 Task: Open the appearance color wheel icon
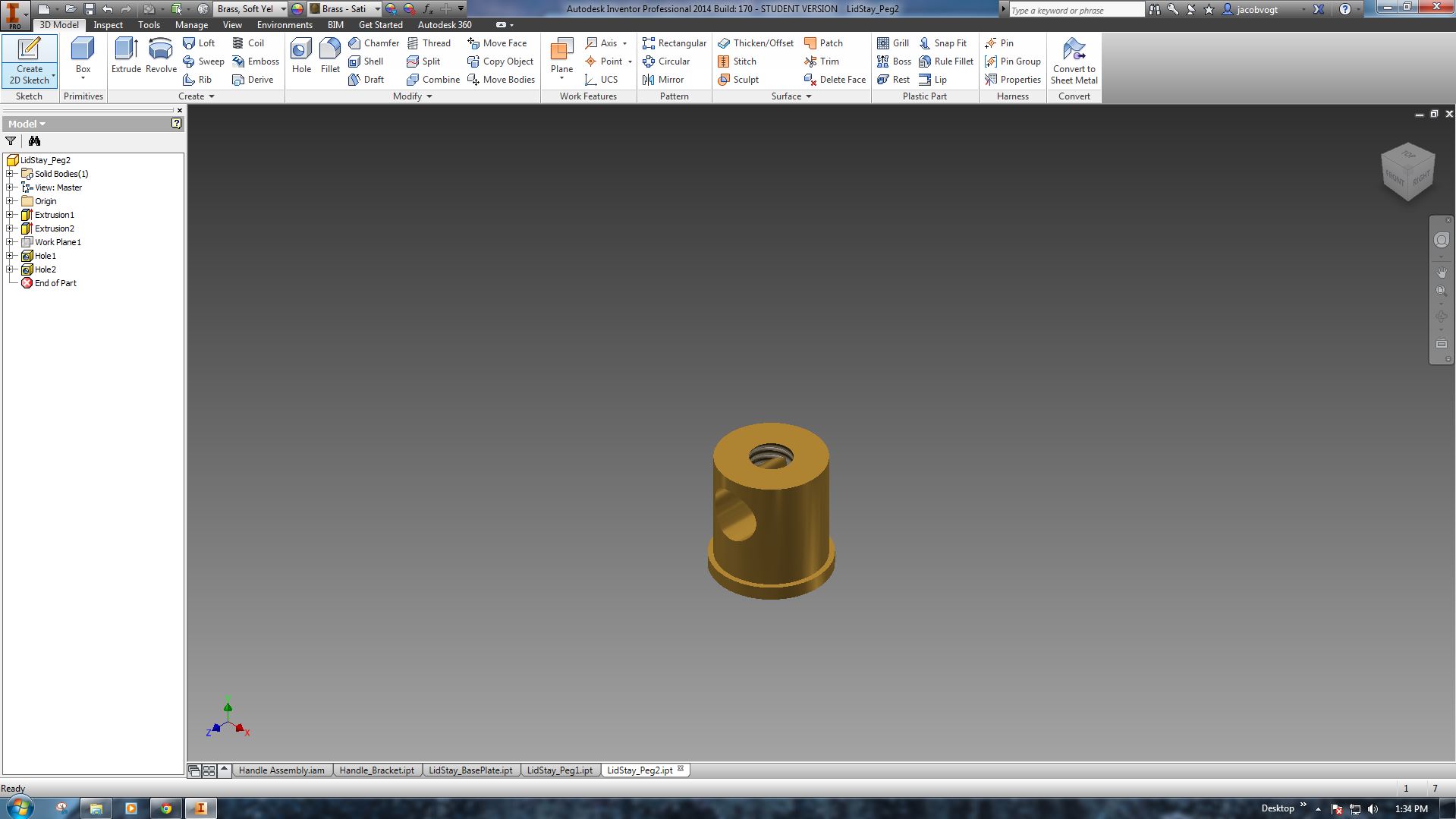coord(297,9)
